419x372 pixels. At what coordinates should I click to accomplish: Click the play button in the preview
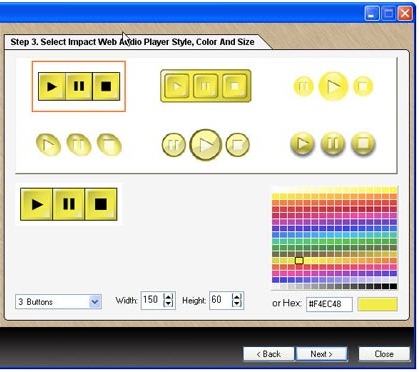(37, 204)
